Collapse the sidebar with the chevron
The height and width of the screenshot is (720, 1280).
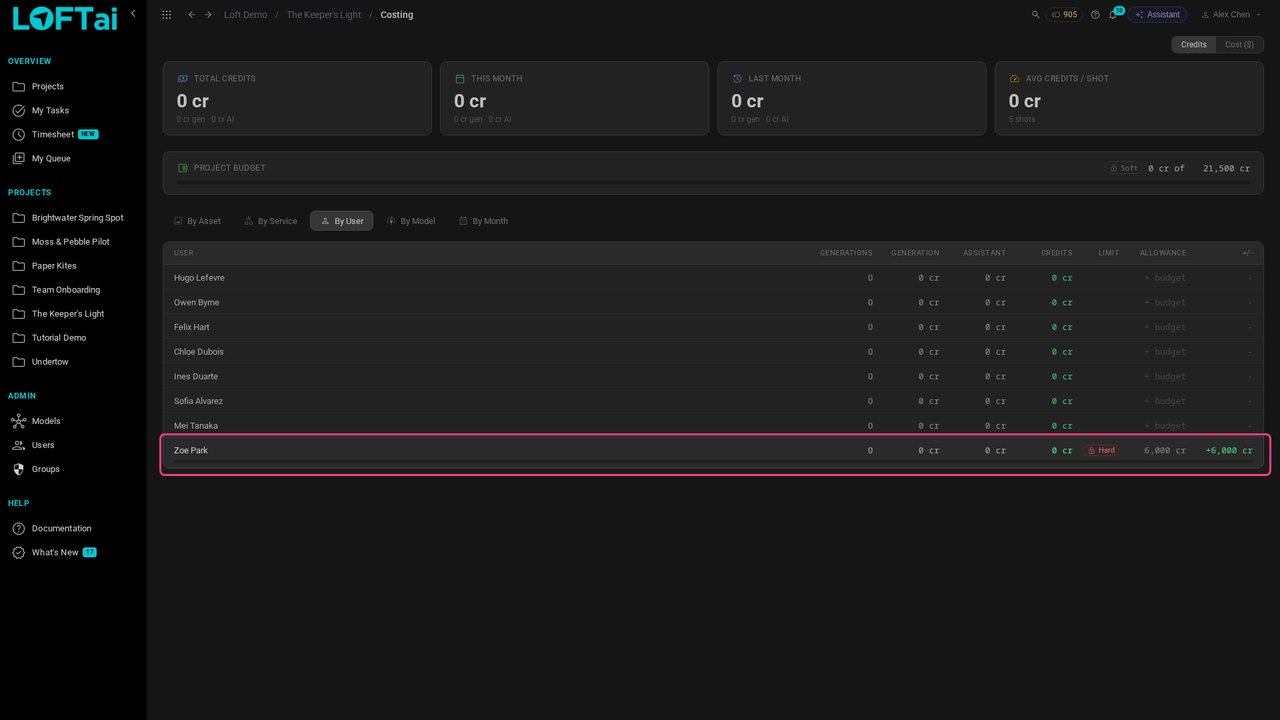133,13
